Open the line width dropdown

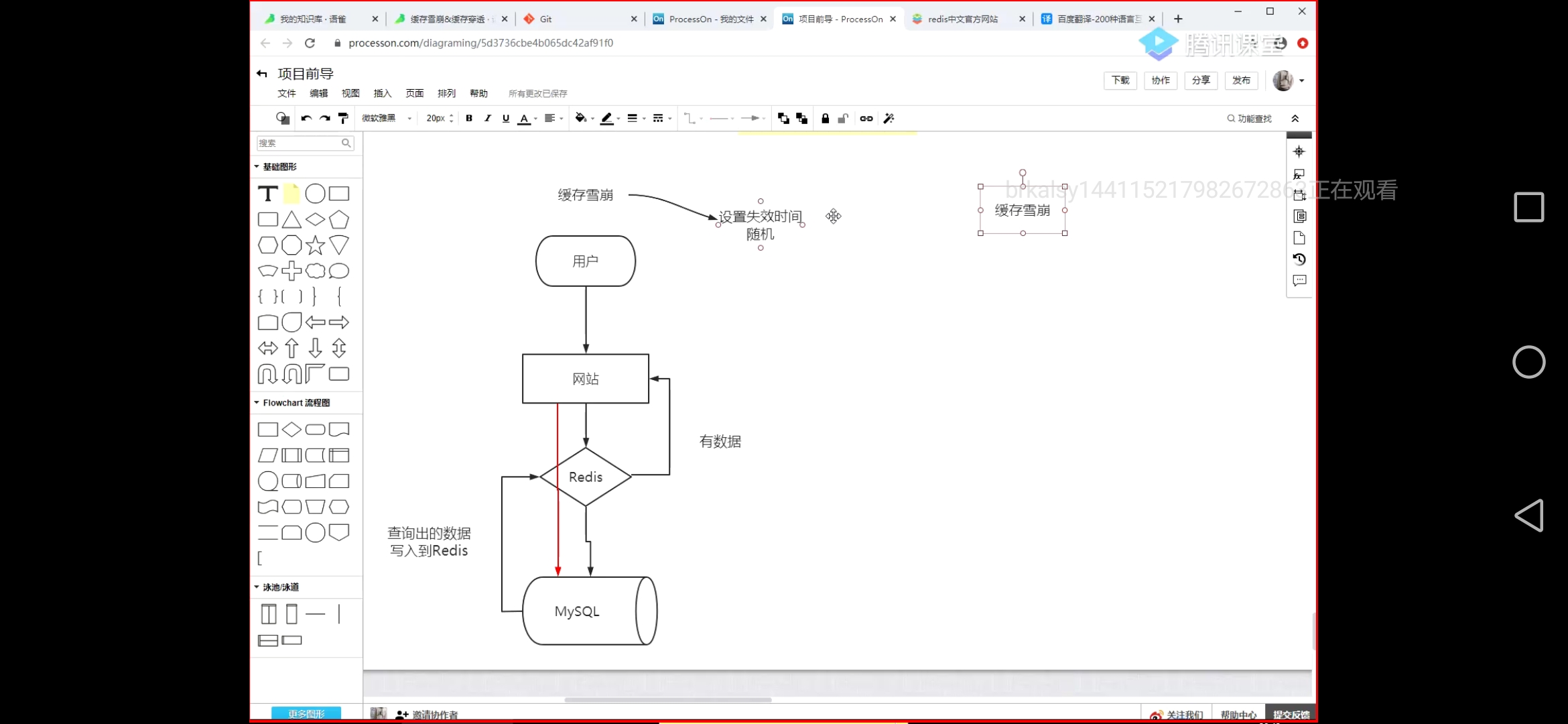point(635,119)
